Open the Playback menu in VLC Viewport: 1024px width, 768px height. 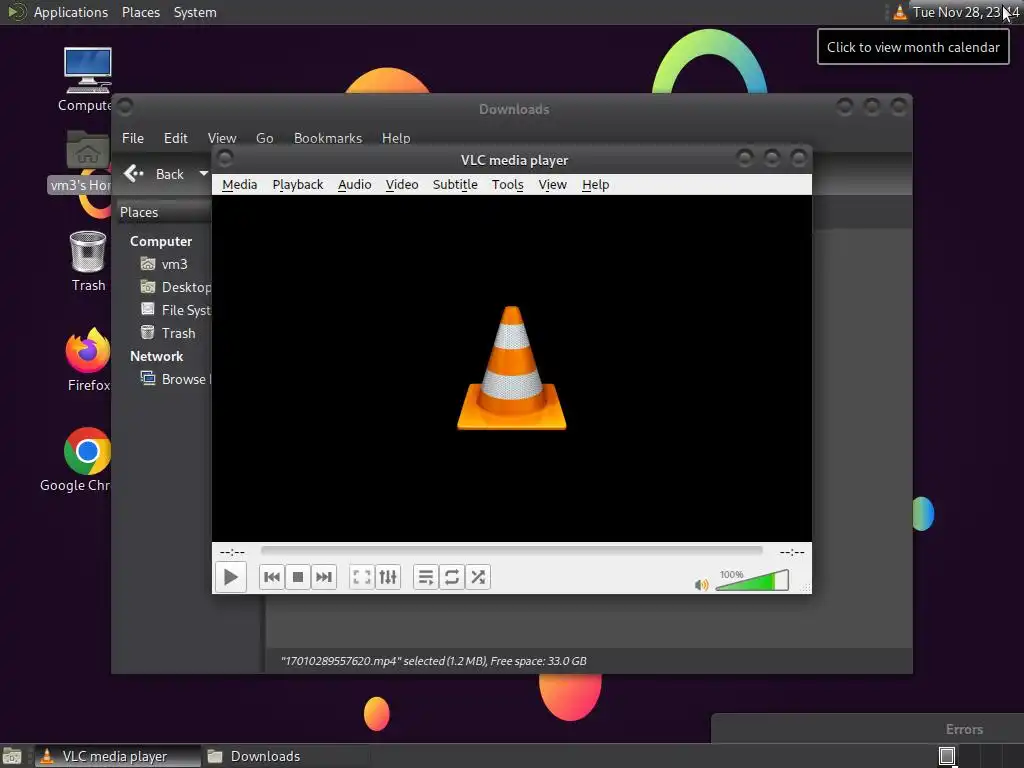coord(298,185)
